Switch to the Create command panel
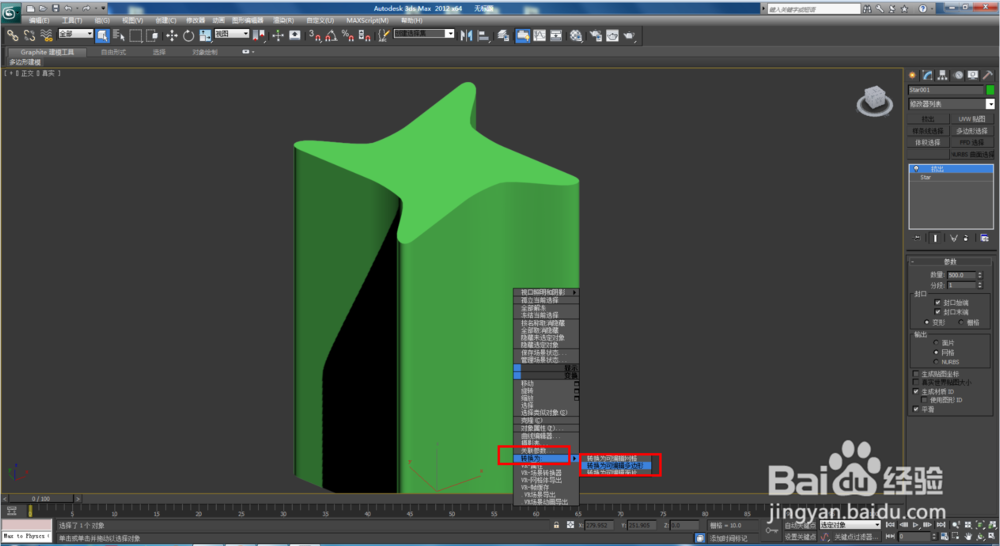This screenshot has height=546, width=1000. [x=913, y=75]
